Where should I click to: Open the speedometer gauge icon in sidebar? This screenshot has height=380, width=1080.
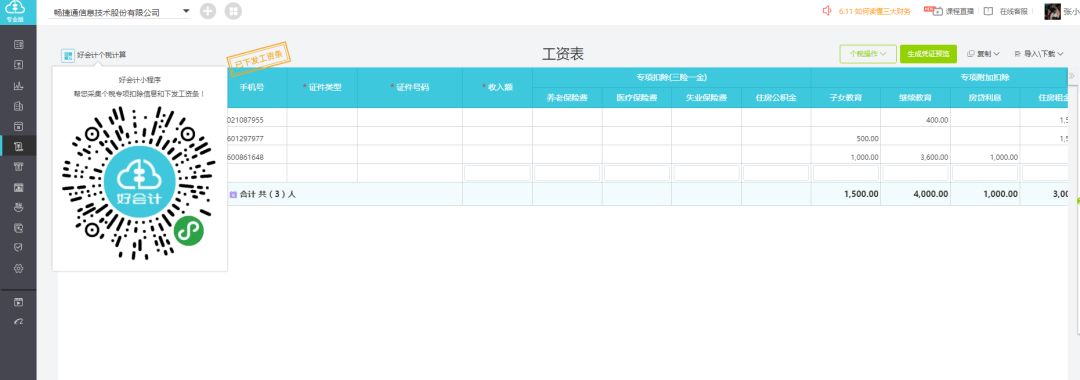pyautogui.click(x=19, y=322)
